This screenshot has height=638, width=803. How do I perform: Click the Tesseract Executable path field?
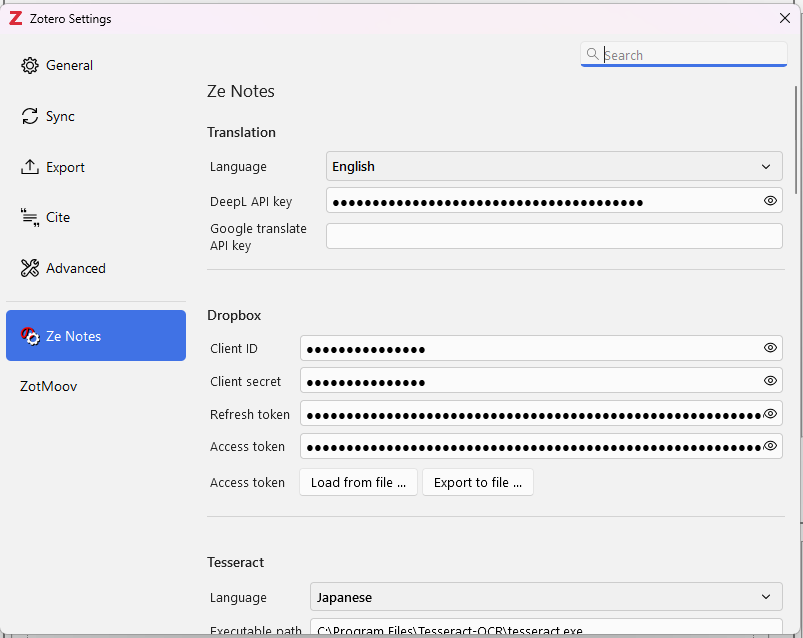click(x=546, y=628)
